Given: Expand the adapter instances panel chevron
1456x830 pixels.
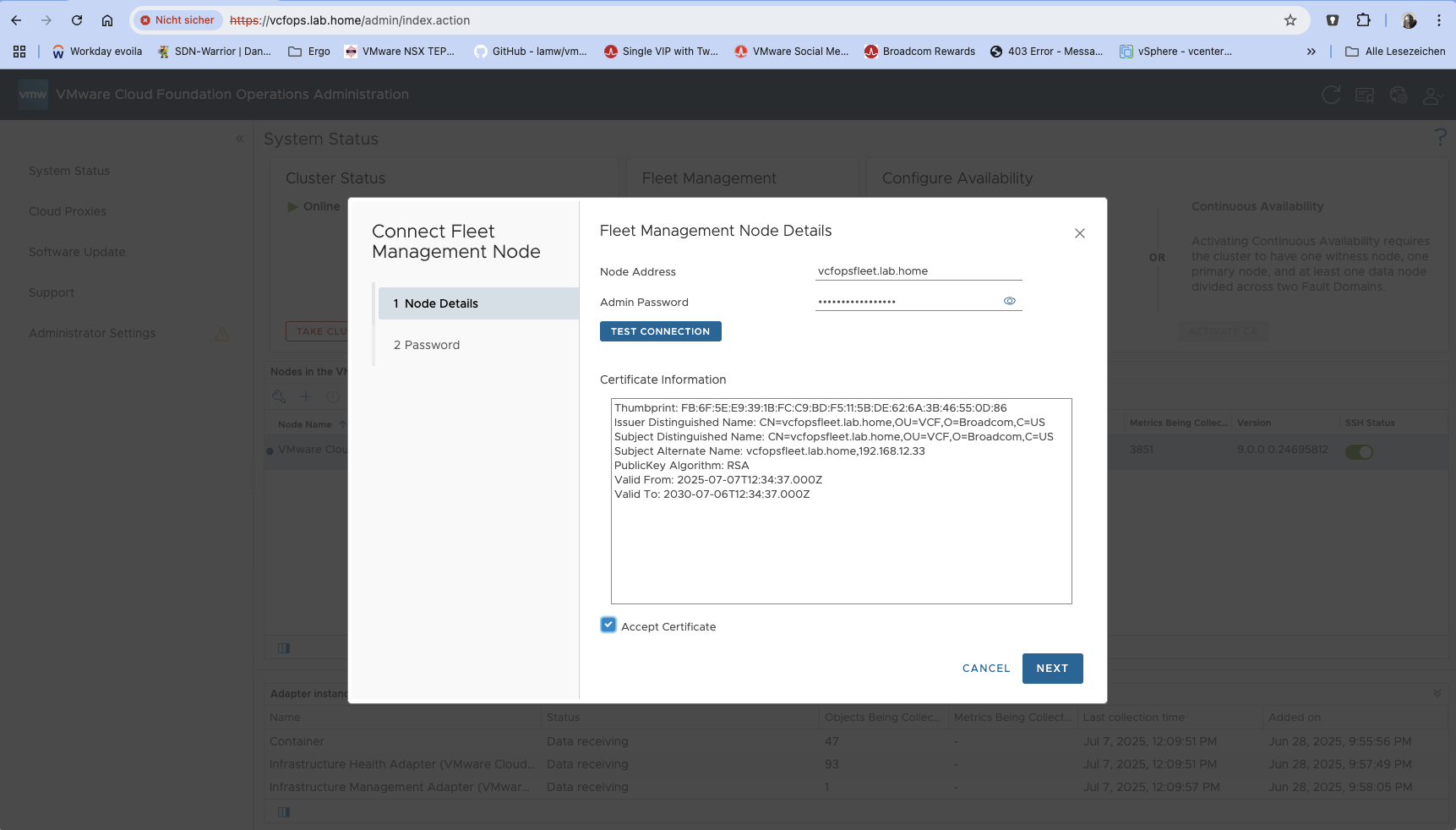Looking at the screenshot, I should (x=1437, y=693).
